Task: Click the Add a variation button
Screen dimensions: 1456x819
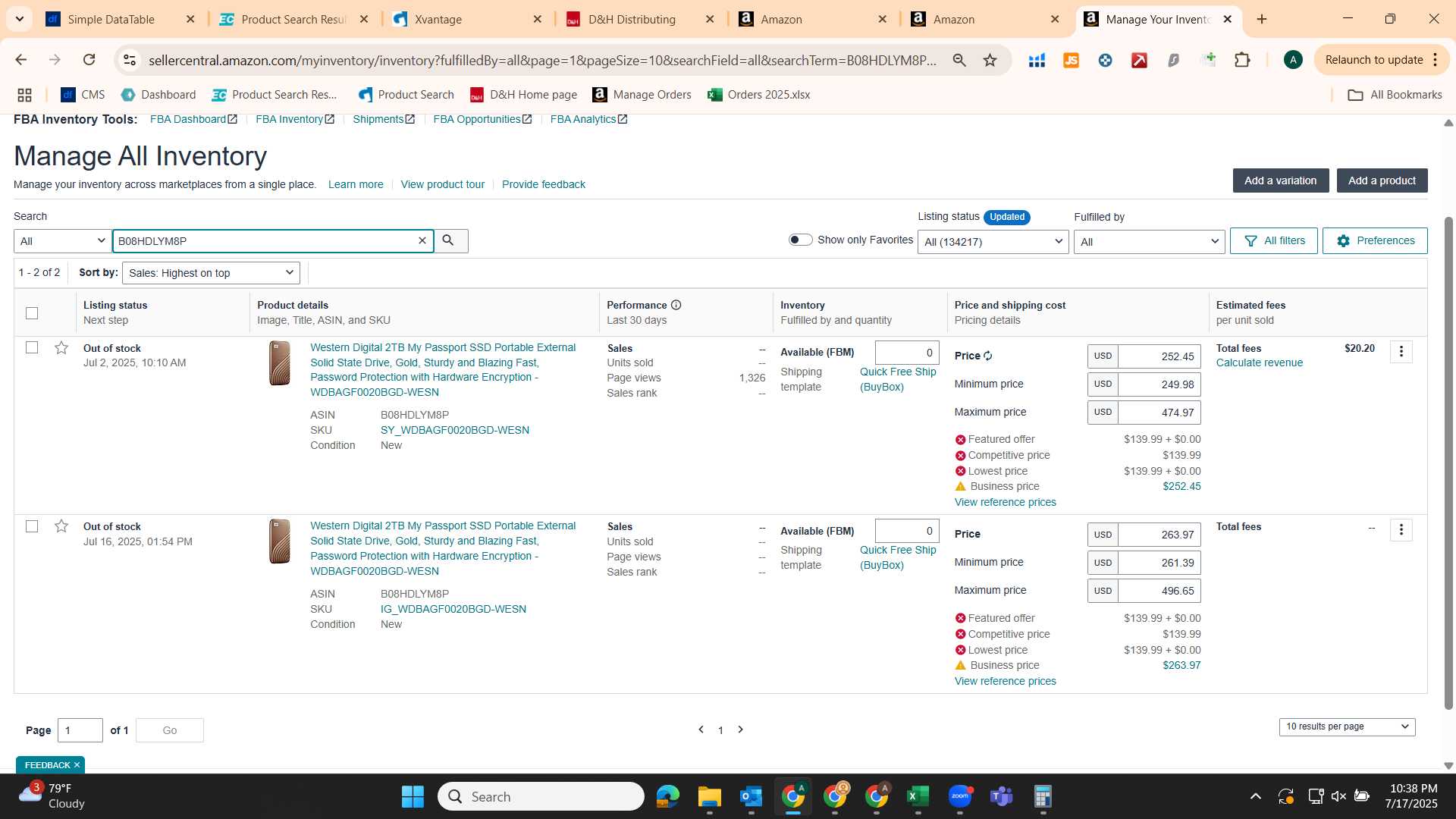Action: (1280, 180)
